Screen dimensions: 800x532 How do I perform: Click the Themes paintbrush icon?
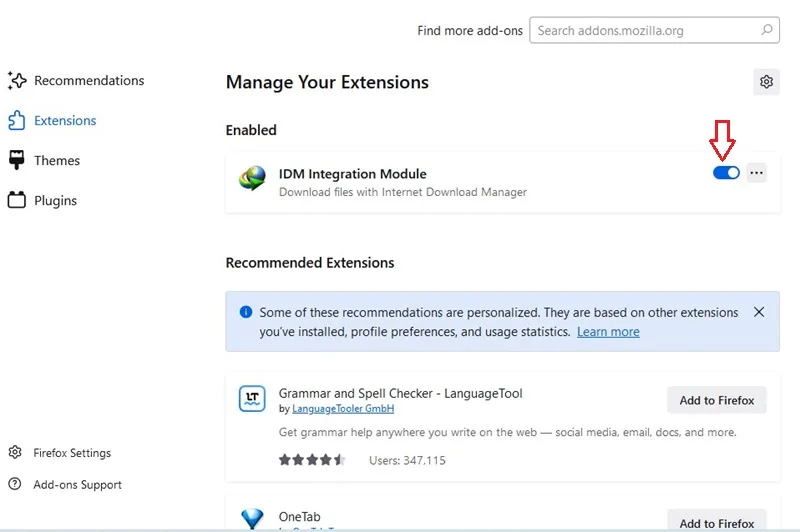[x=16, y=160]
